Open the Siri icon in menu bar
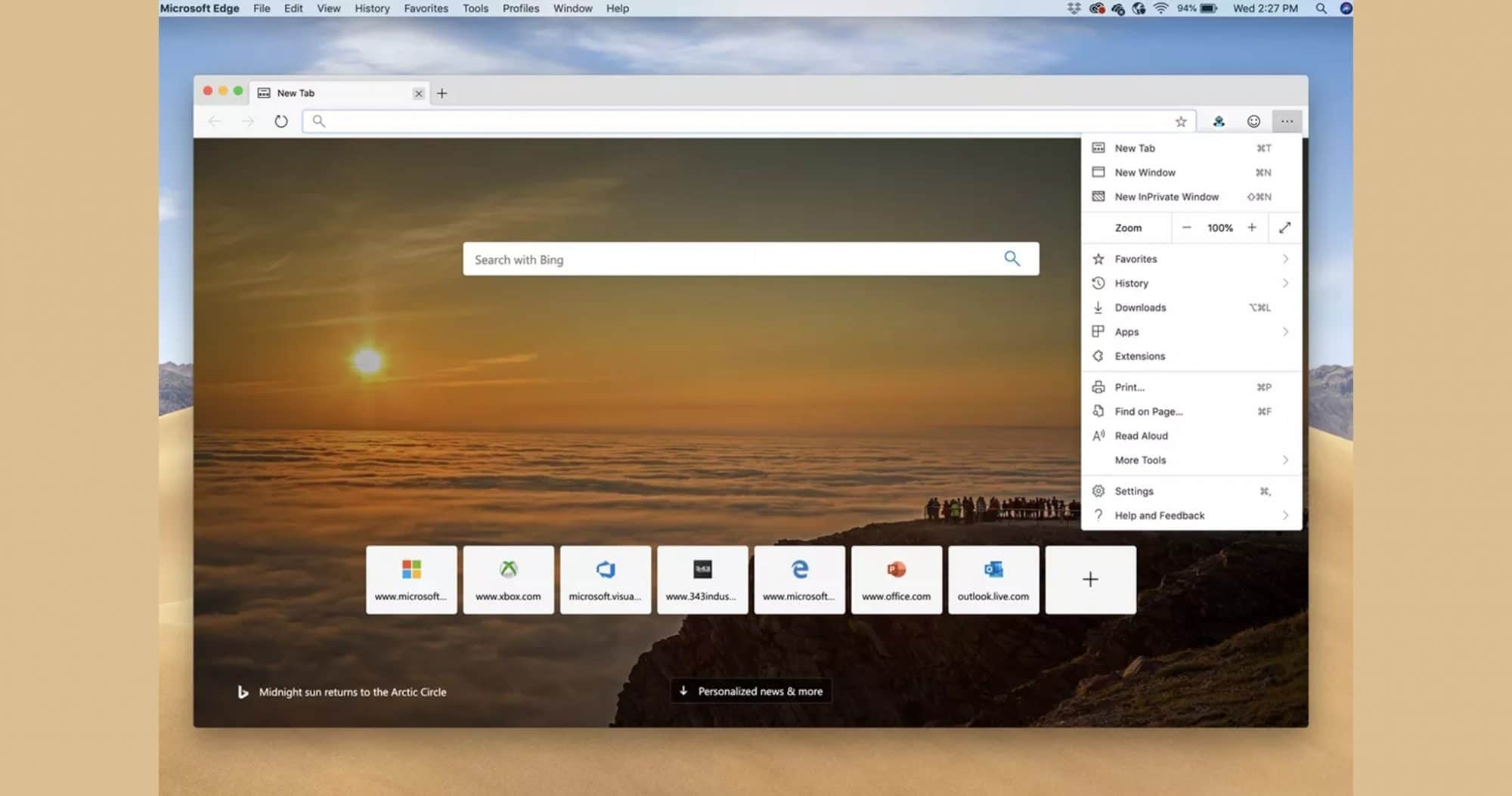This screenshot has height=796, width=1512. [1346, 8]
